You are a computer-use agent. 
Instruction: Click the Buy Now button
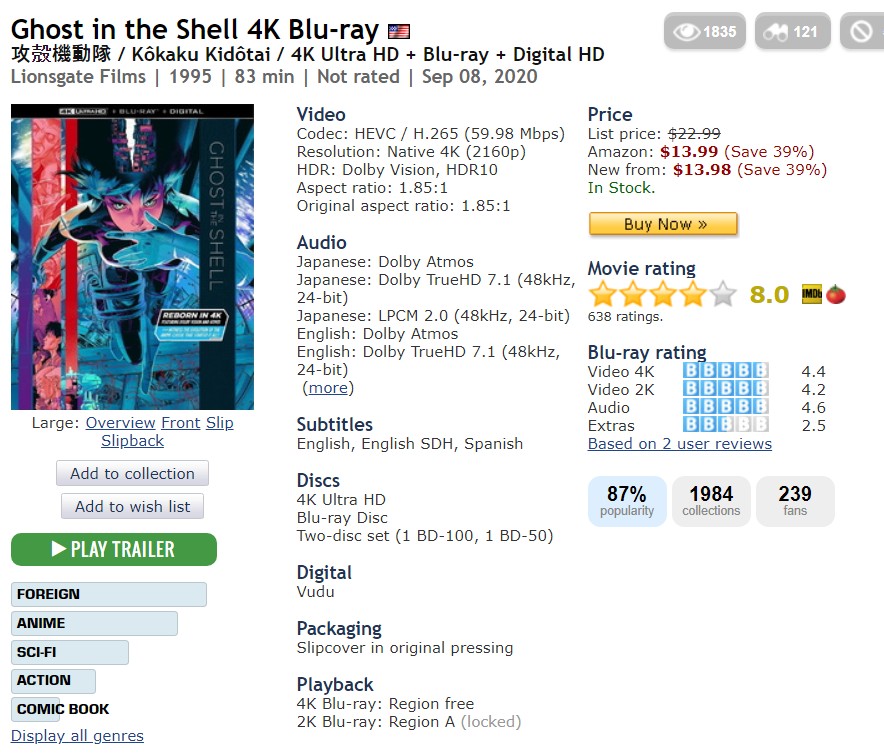663,224
